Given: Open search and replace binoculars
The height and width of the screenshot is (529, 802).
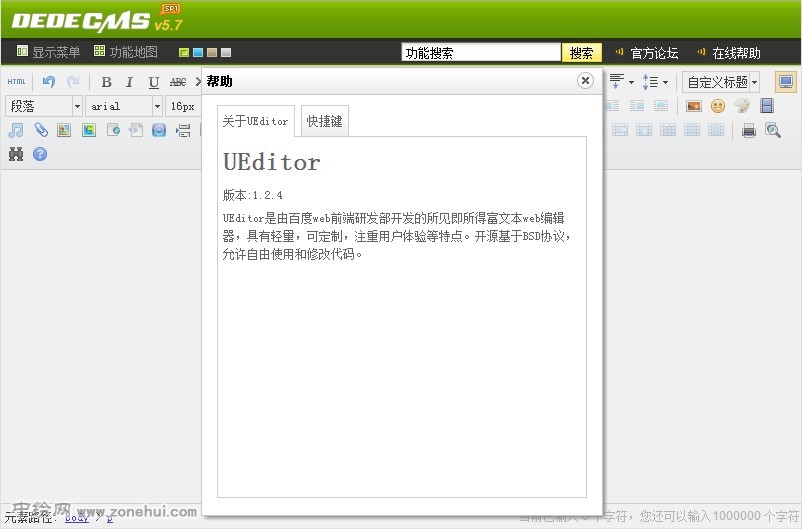Looking at the screenshot, I should [x=16, y=154].
